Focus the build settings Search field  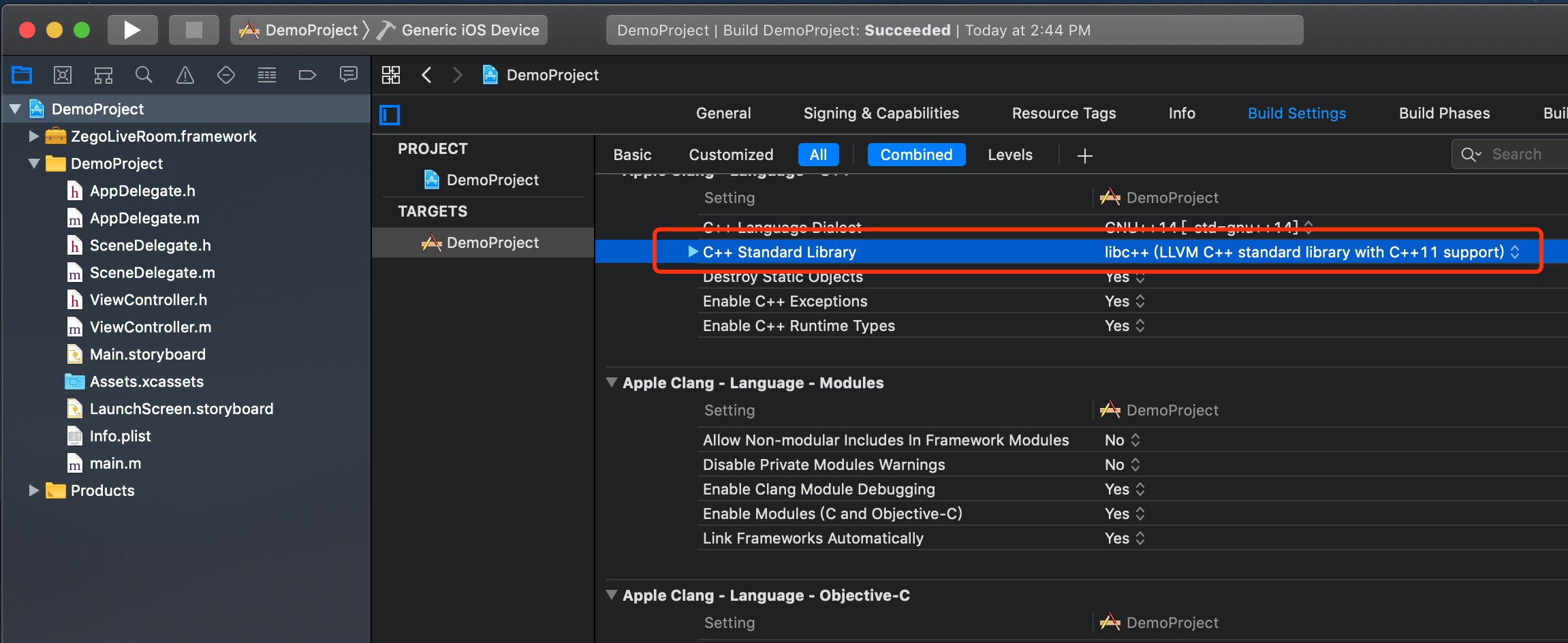click(1510, 154)
